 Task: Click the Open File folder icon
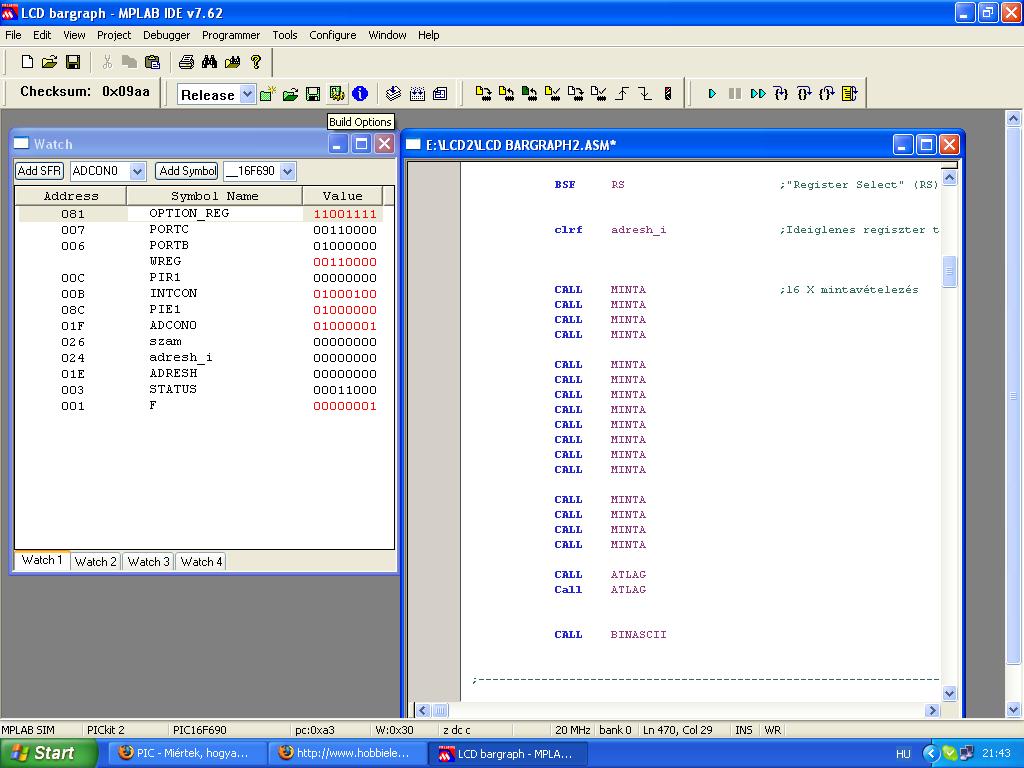pos(50,61)
